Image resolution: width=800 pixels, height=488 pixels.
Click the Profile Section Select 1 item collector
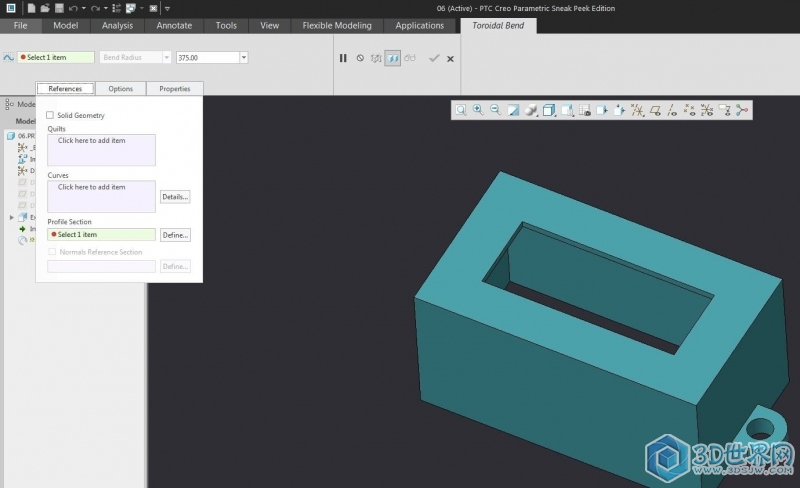tap(102, 234)
